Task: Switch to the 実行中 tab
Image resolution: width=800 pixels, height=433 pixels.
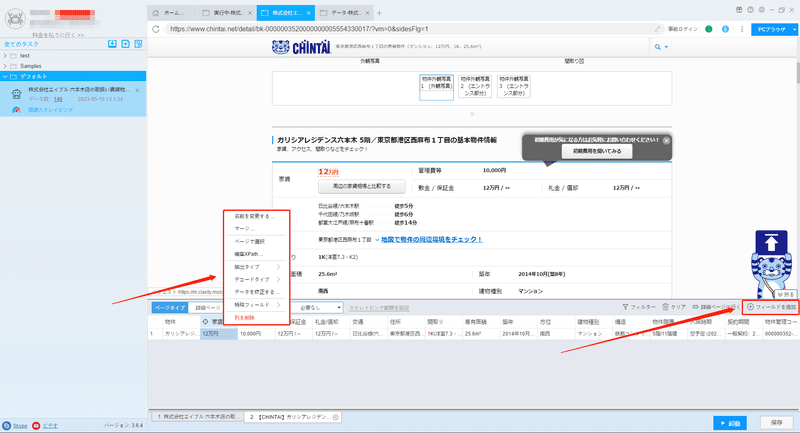Action: [227, 13]
